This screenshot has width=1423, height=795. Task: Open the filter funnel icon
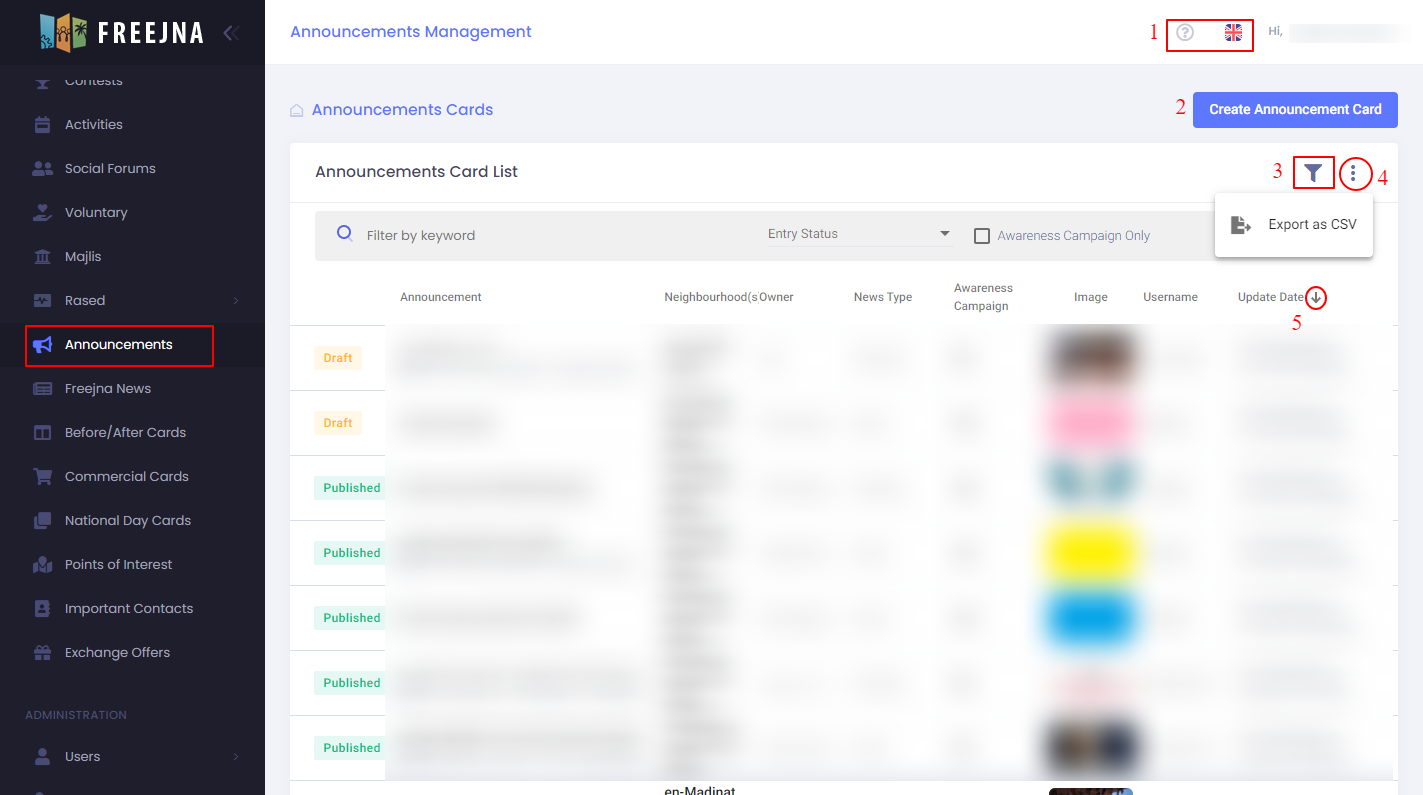(1313, 173)
